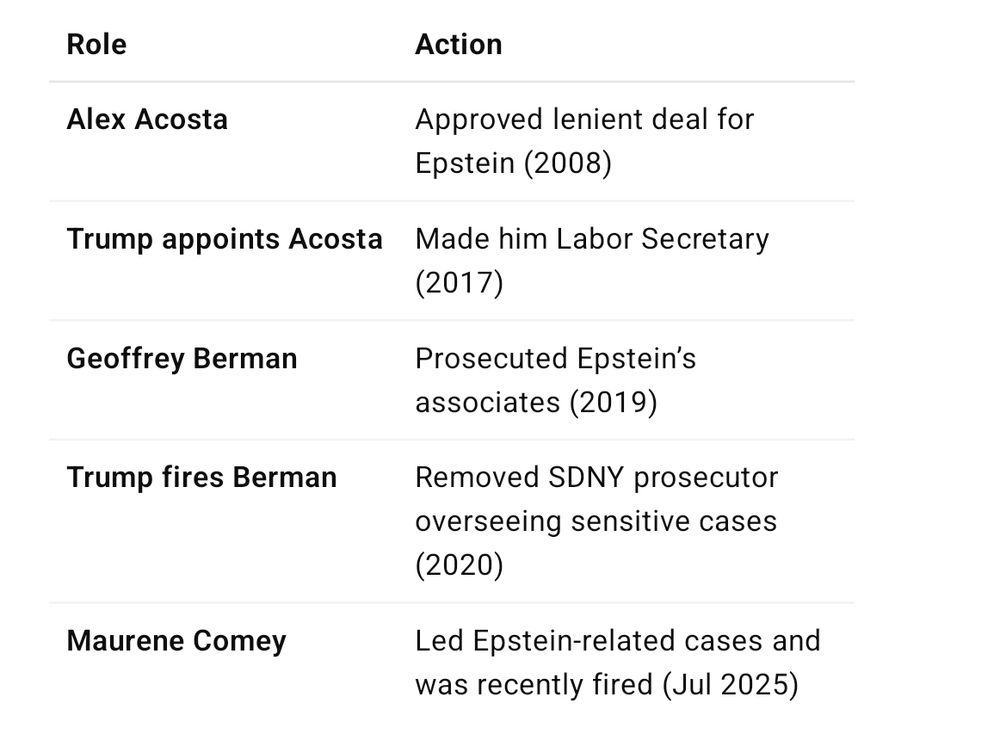Click the Action column header
The image size is (1000, 752).
(459, 45)
